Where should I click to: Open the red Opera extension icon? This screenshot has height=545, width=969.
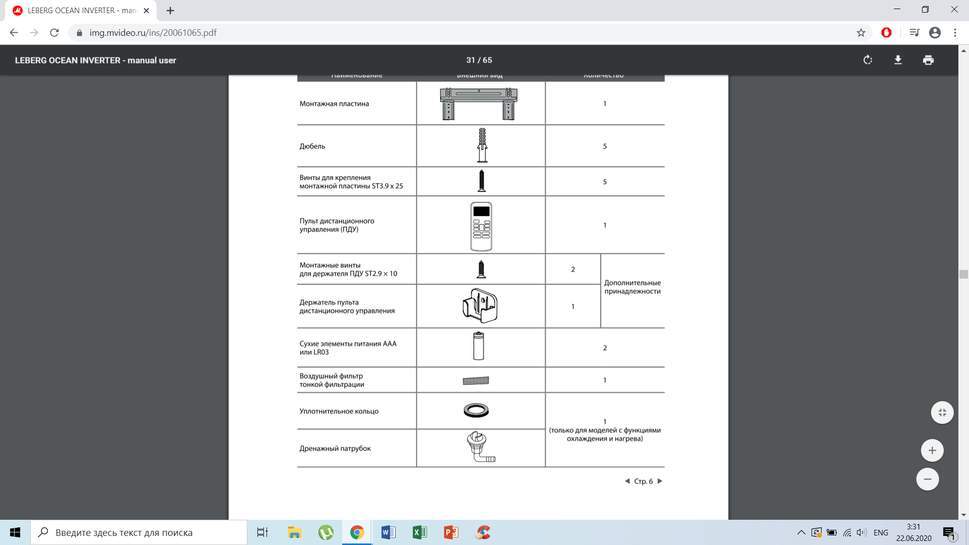(x=886, y=33)
